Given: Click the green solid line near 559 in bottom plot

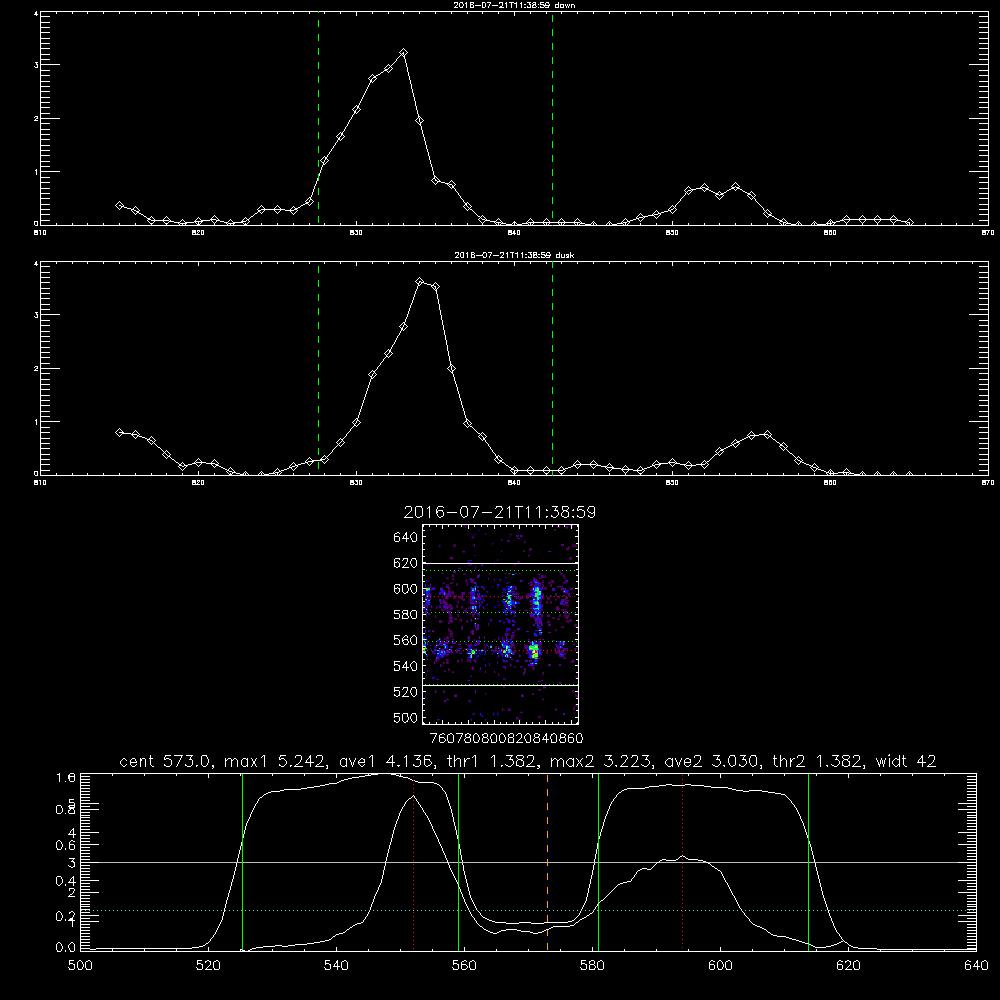Looking at the screenshot, I should (x=459, y=862).
